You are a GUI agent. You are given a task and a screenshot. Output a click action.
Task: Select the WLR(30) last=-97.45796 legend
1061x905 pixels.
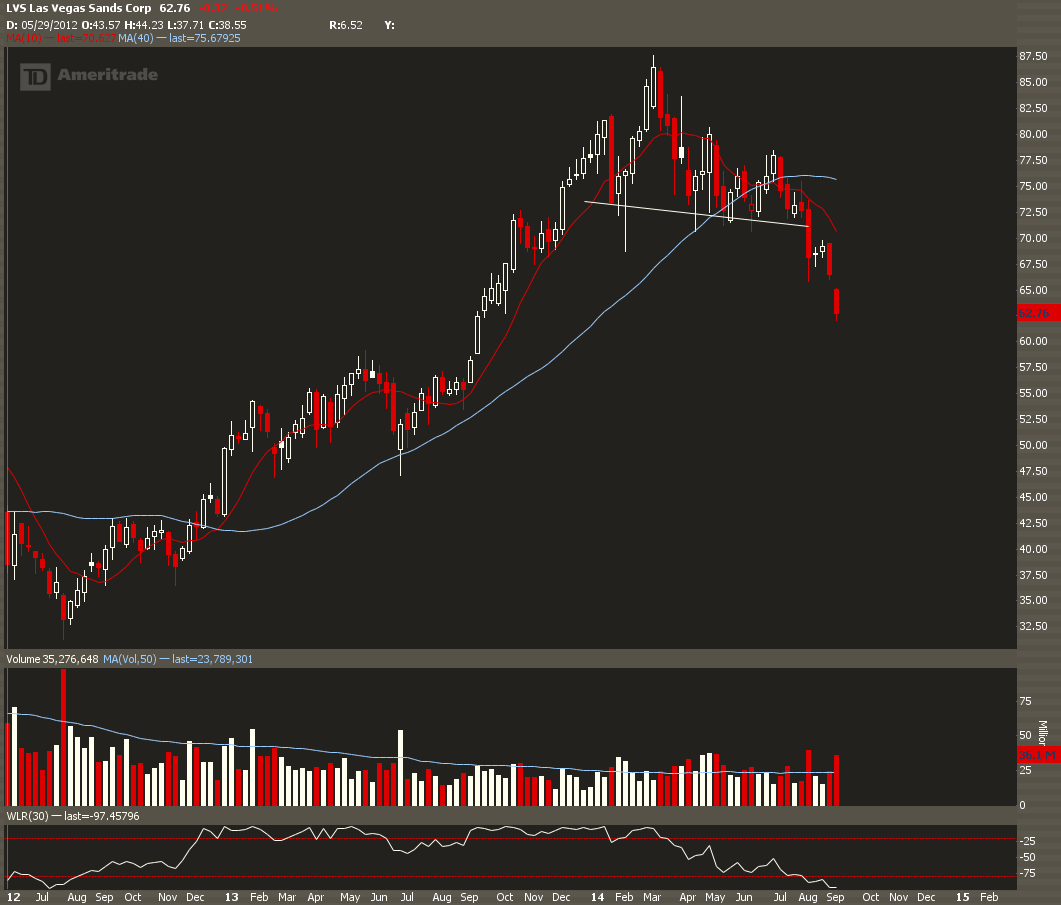pyautogui.click(x=73, y=816)
